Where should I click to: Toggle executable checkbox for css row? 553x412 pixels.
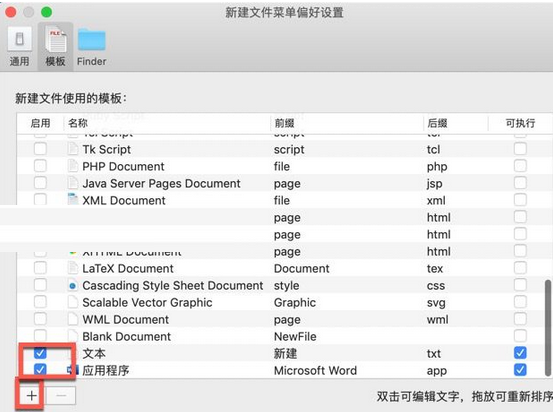pyautogui.click(x=520, y=285)
